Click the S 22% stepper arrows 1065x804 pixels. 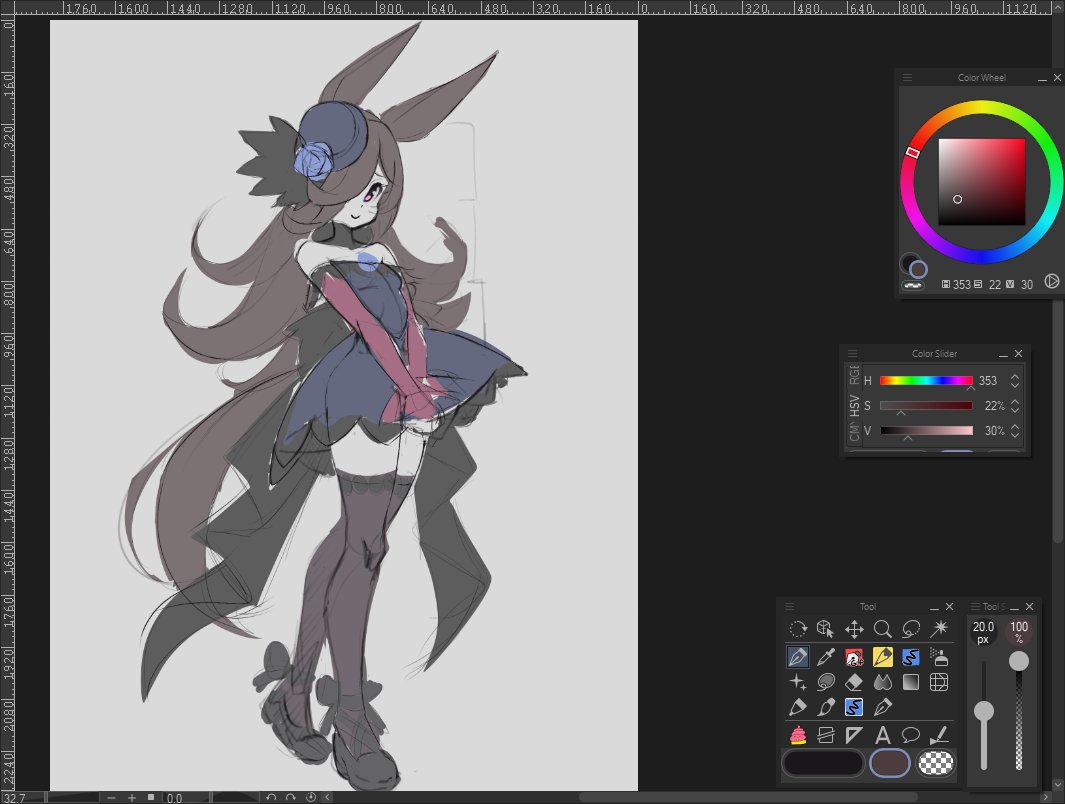click(1015, 405)
